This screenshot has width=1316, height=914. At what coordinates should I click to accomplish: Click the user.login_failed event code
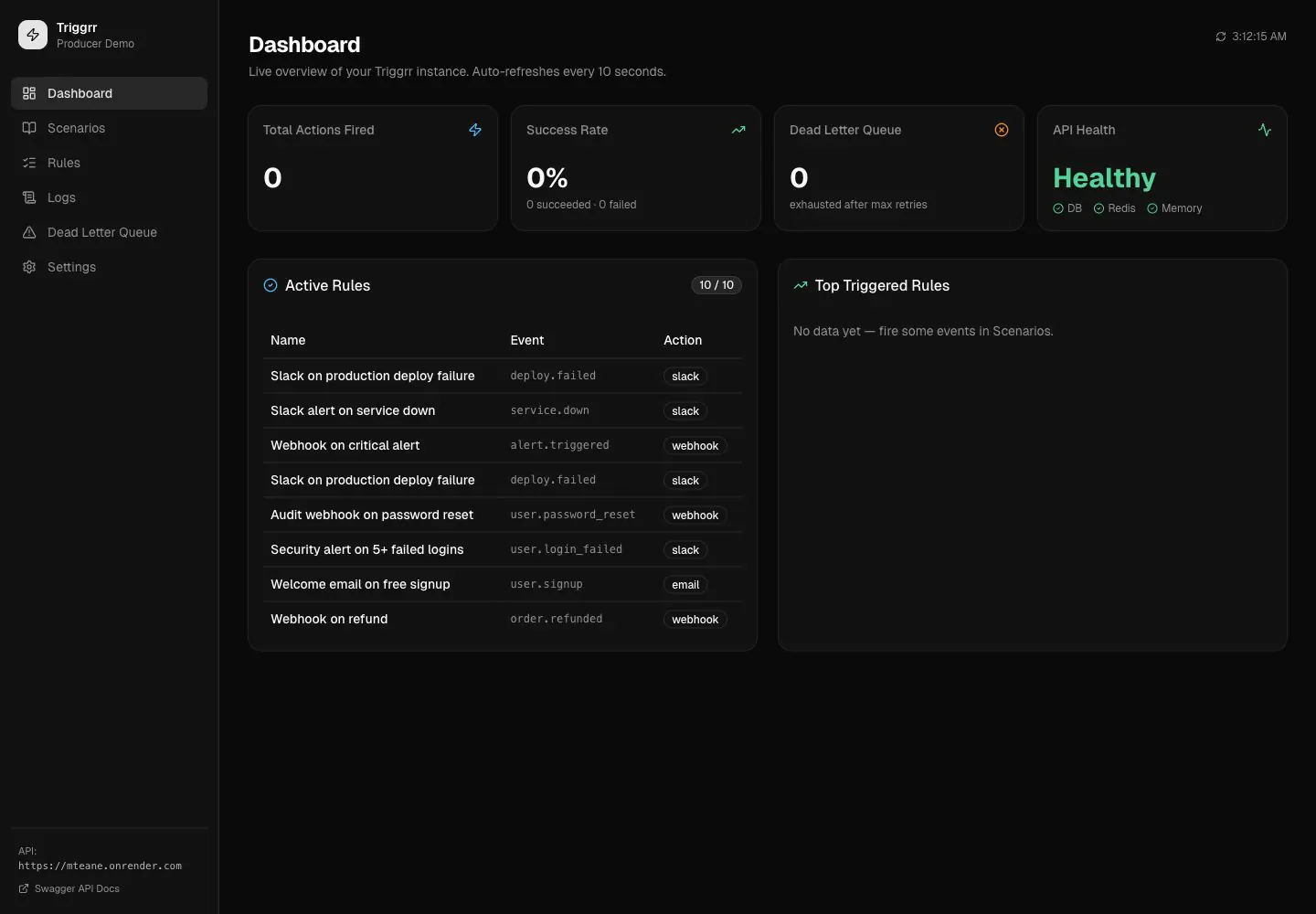tap(567, 549)
